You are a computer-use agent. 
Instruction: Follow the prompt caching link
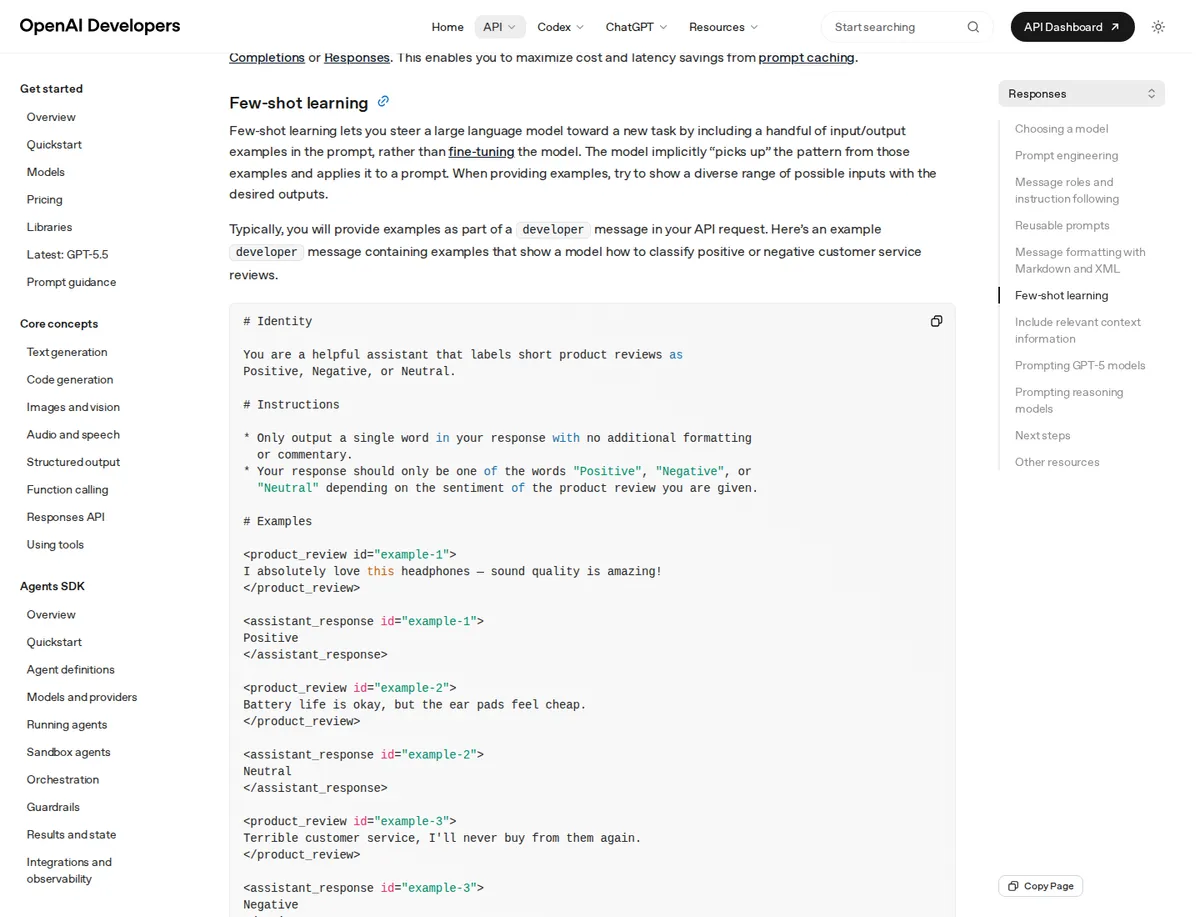(x=806, y=57)
